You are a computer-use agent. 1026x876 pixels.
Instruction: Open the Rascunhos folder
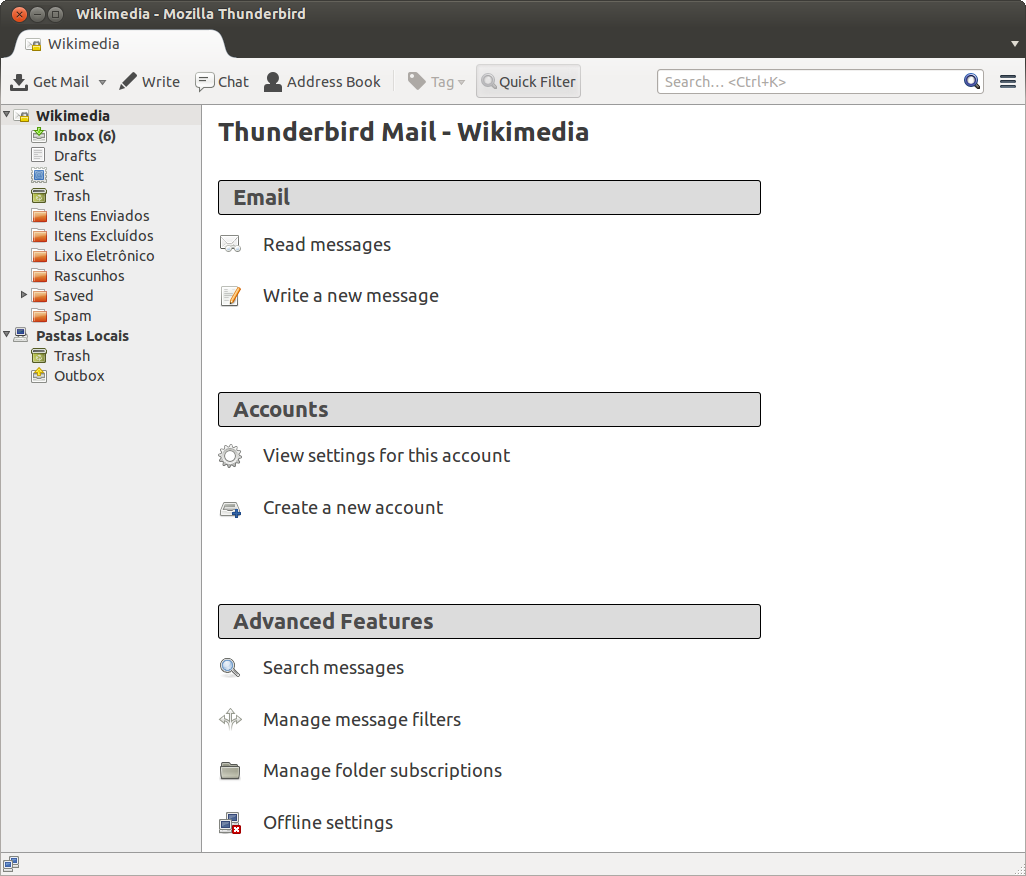89,276
